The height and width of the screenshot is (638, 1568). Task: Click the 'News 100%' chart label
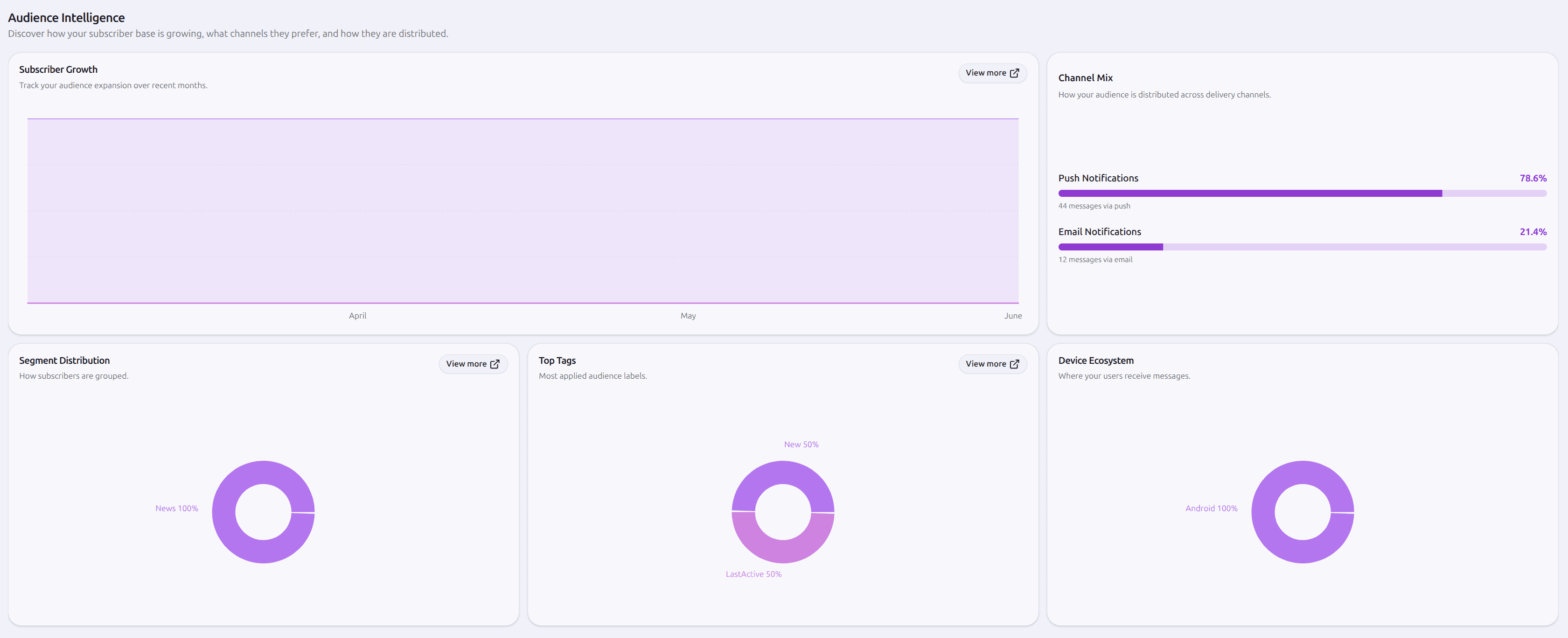tap(176, 508)
